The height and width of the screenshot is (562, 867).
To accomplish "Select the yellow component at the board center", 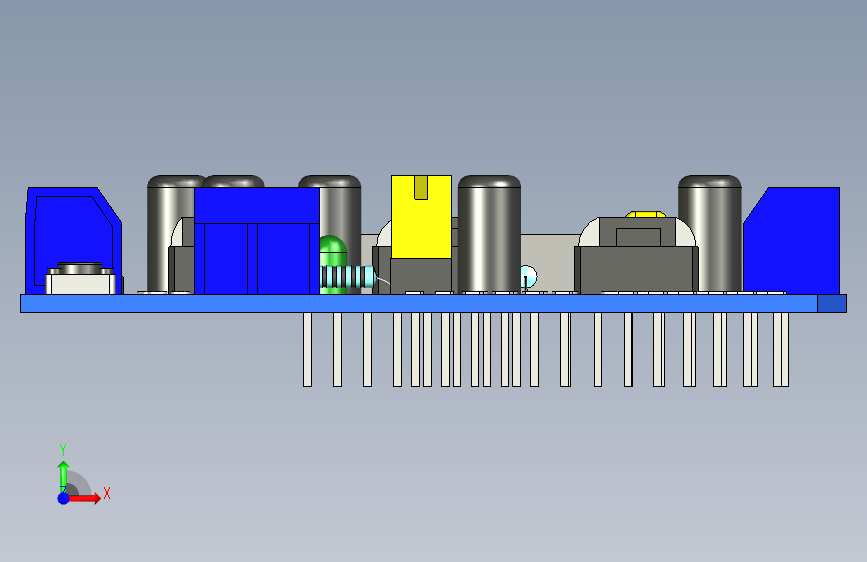I will 421,217.
